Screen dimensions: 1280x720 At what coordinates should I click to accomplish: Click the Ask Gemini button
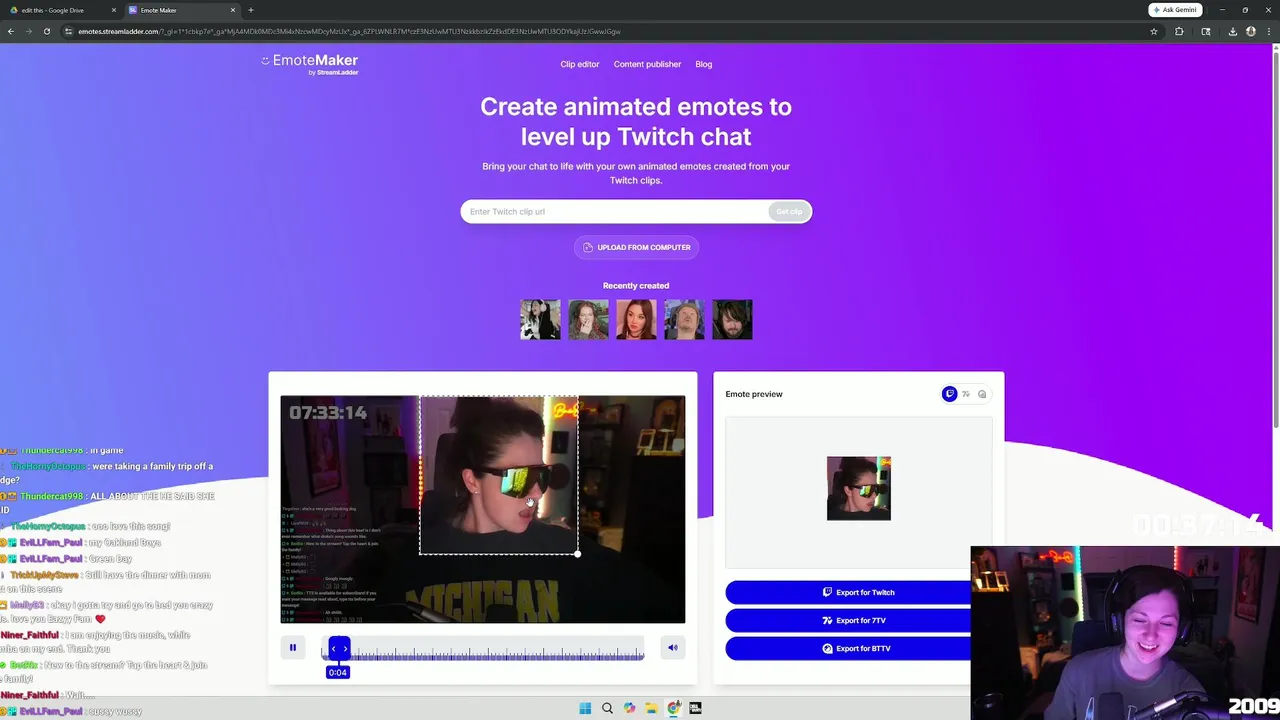coord(1175,10)
